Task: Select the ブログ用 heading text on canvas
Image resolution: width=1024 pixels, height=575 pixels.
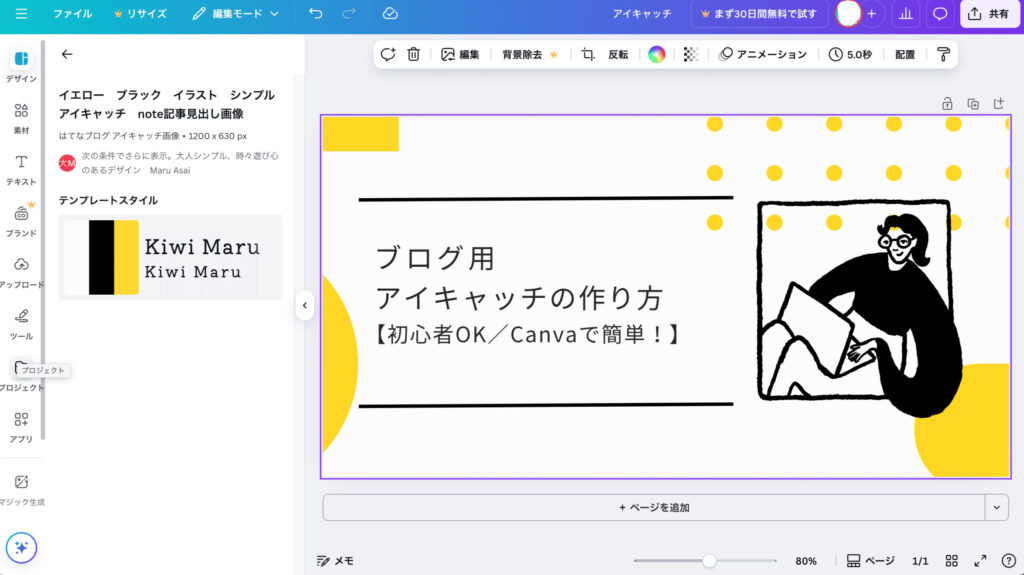Action: coord(434,258)
